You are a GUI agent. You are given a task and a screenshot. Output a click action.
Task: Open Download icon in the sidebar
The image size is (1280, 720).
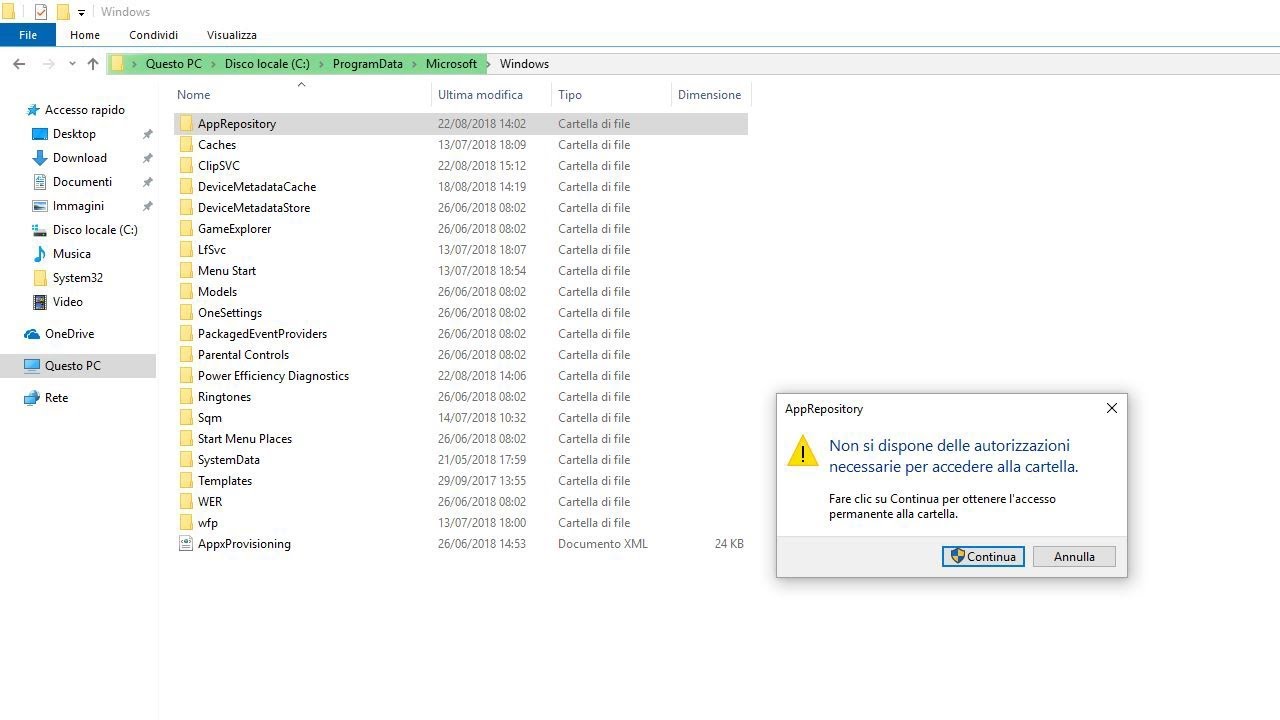click(x=40, y=158)
